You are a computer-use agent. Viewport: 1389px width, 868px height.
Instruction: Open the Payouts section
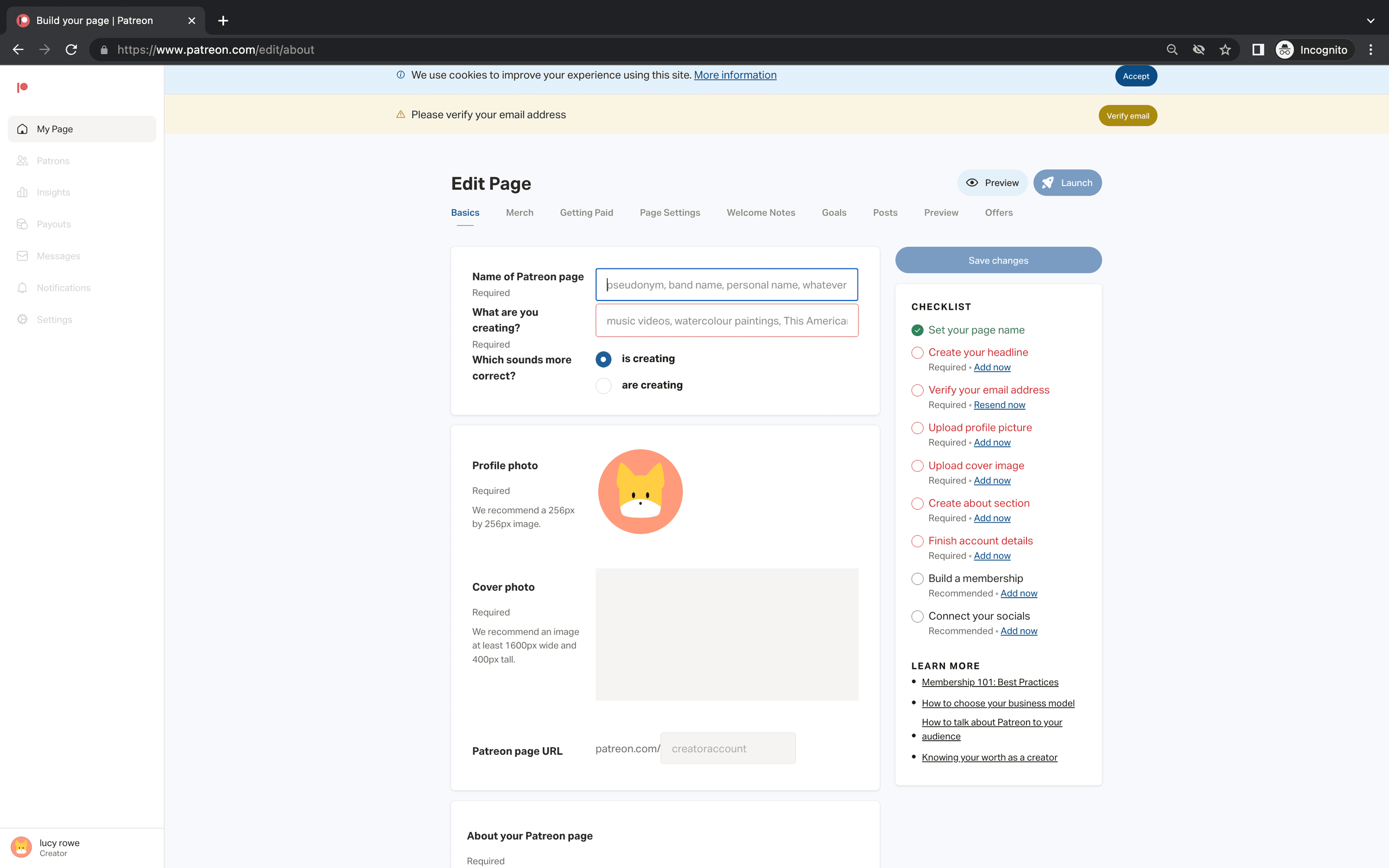(x=53, y=224)
